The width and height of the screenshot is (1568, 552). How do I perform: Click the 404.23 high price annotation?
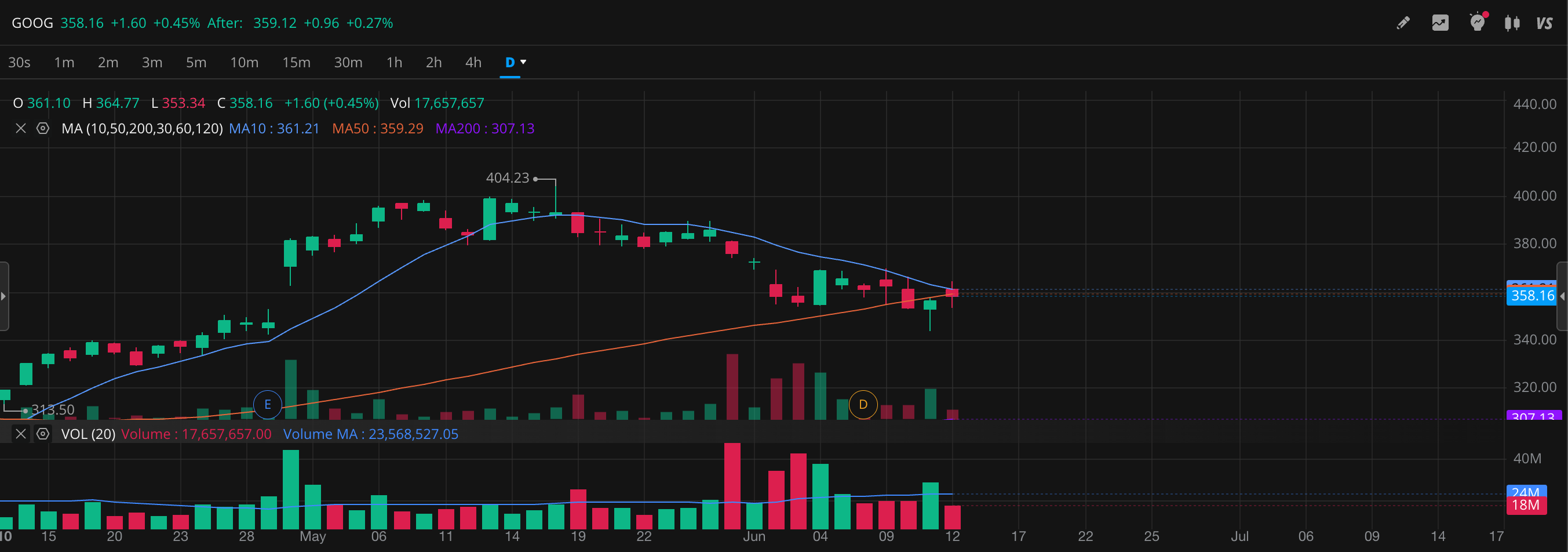(507, 178)
